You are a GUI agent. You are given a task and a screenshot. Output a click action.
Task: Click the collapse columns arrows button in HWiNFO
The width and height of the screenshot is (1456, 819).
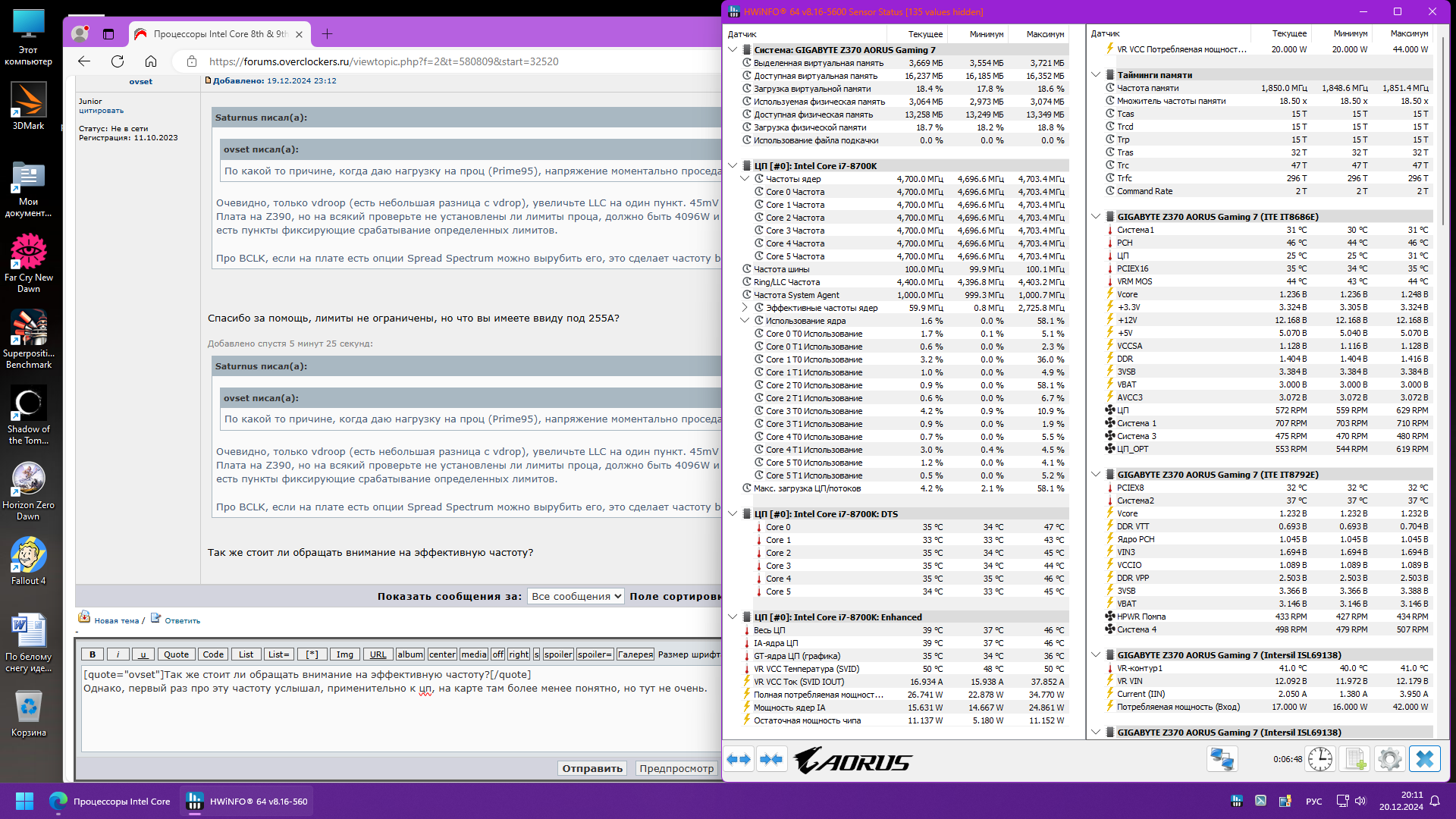771,759
